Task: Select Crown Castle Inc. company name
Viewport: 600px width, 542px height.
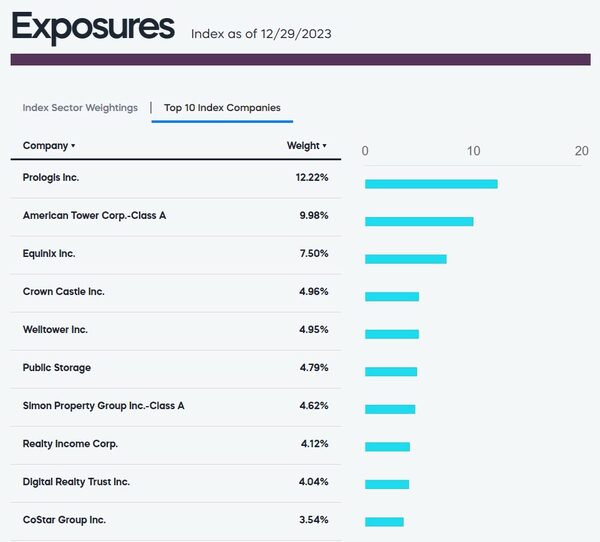Action: pos(64,291)
